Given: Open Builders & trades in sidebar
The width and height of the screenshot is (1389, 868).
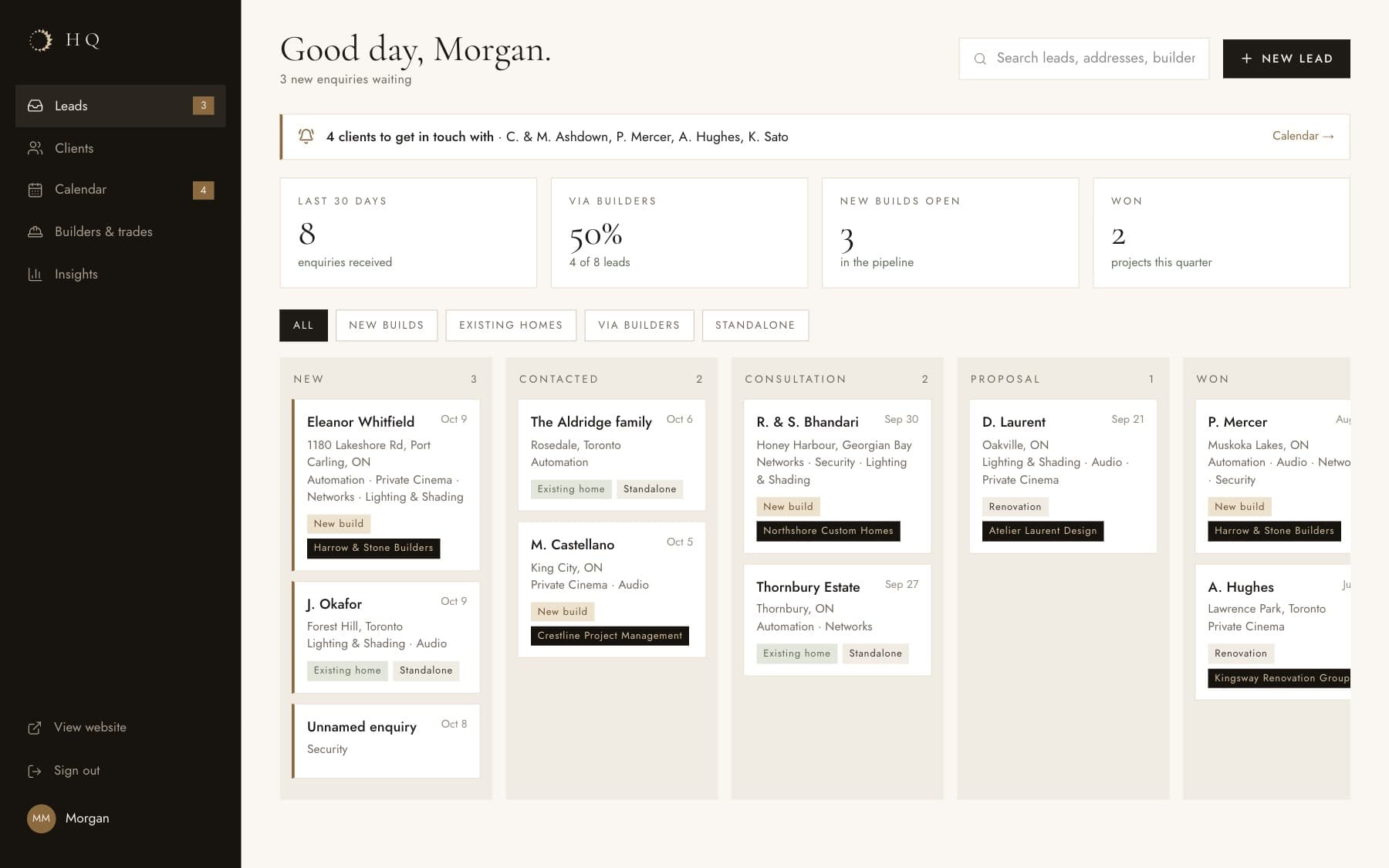Looking at the screenshot, I should pyautogui.click(x=120, y=231).
